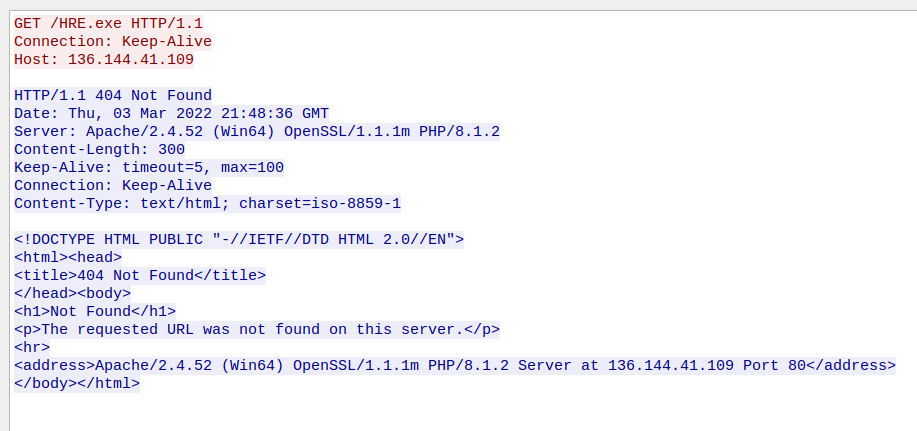Screen dimensions: 917x431
Task: Click the Date header line
Action: (x=170, y=113)
